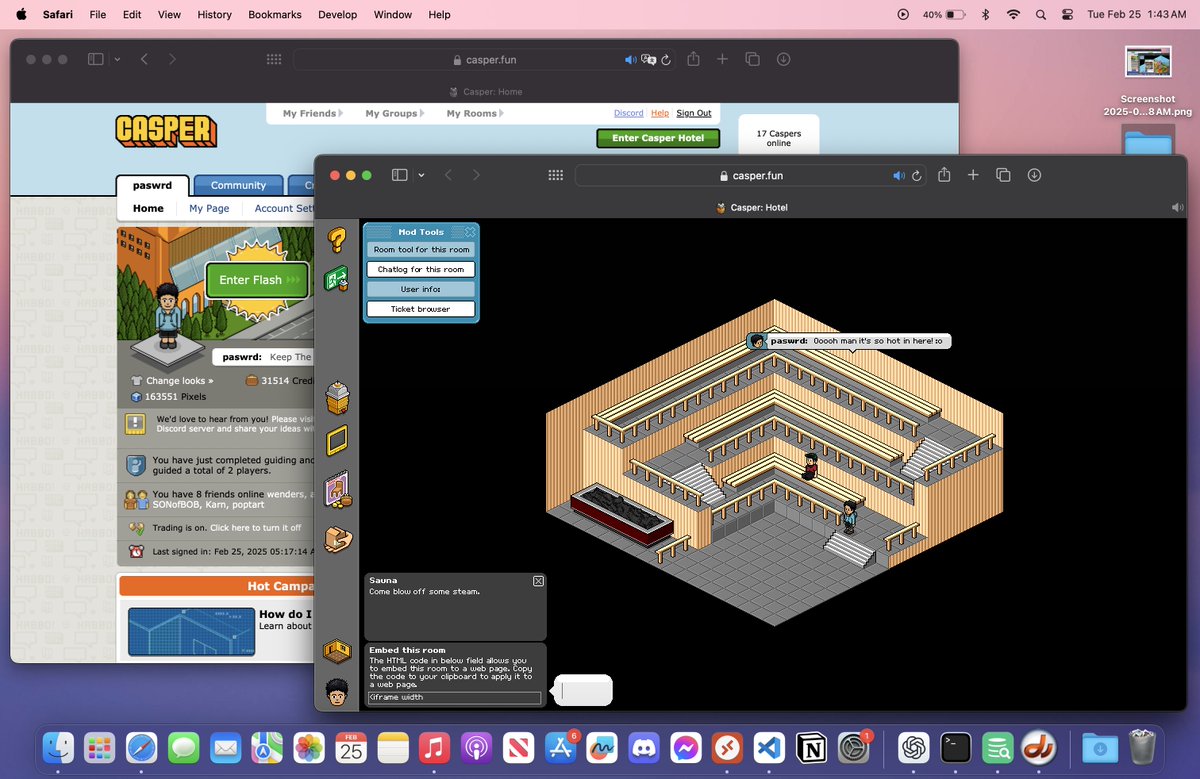Open the History menu
The width and height of the screenshot is (1200, 779).
click(x=214, y=14)
